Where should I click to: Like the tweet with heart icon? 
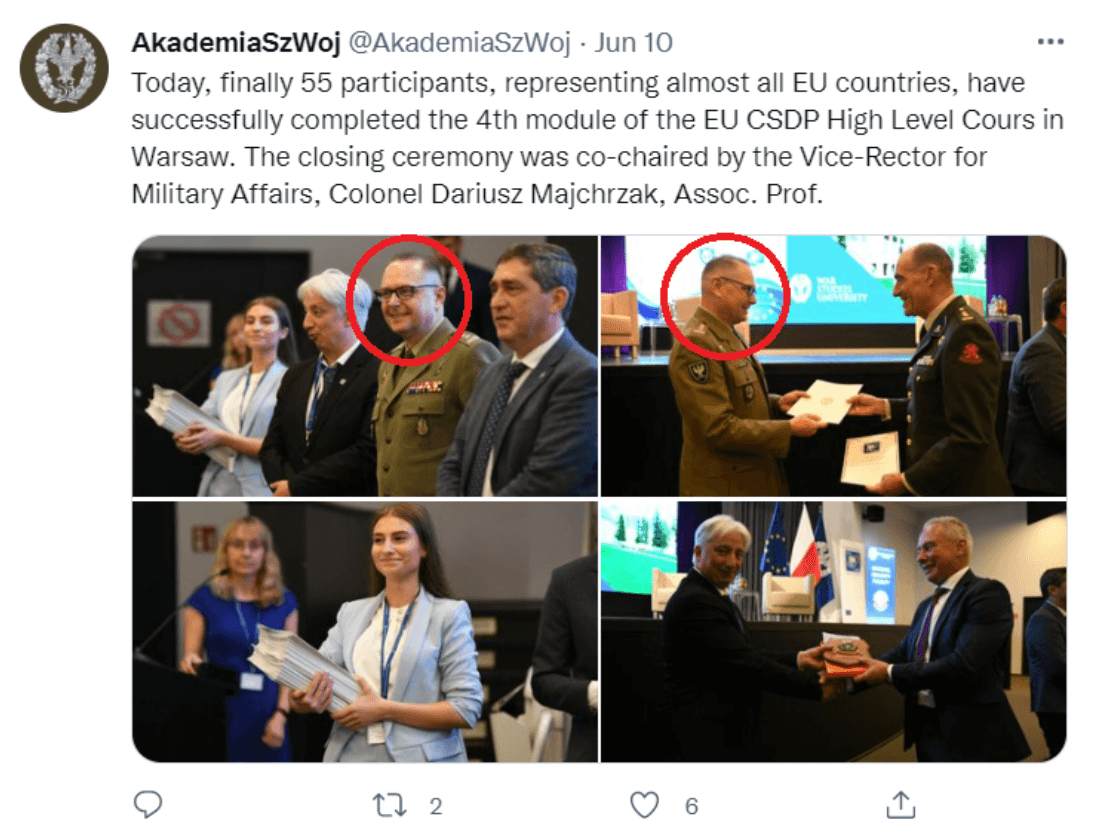[644, 805]
